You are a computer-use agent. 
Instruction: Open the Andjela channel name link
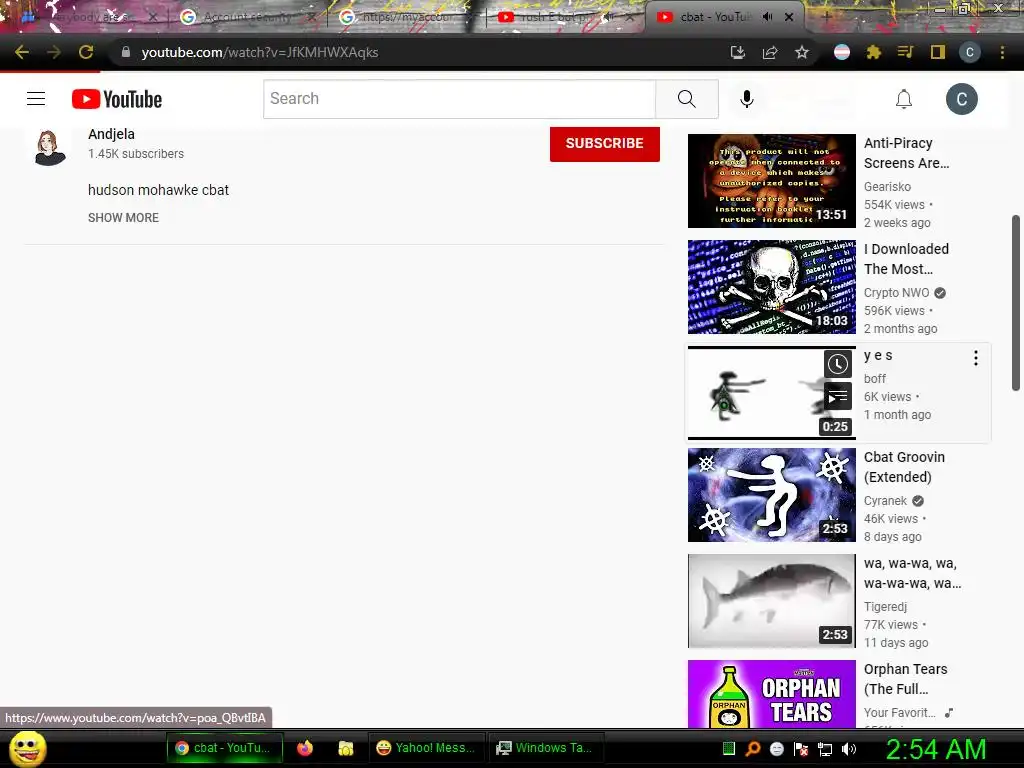tap(112, 134)
